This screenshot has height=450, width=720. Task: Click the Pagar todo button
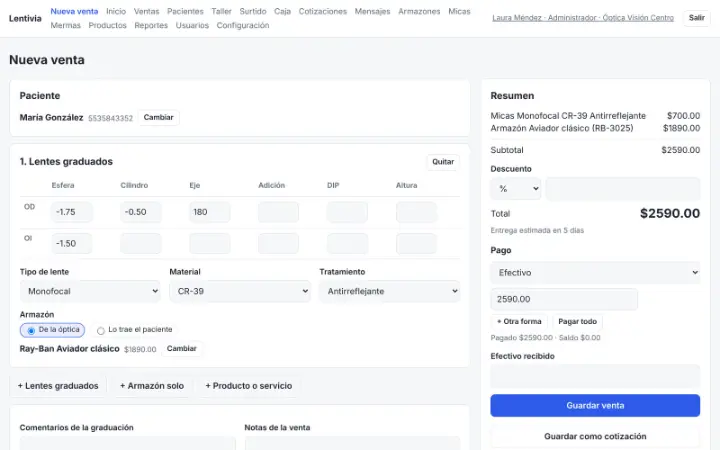coord(577,321)
